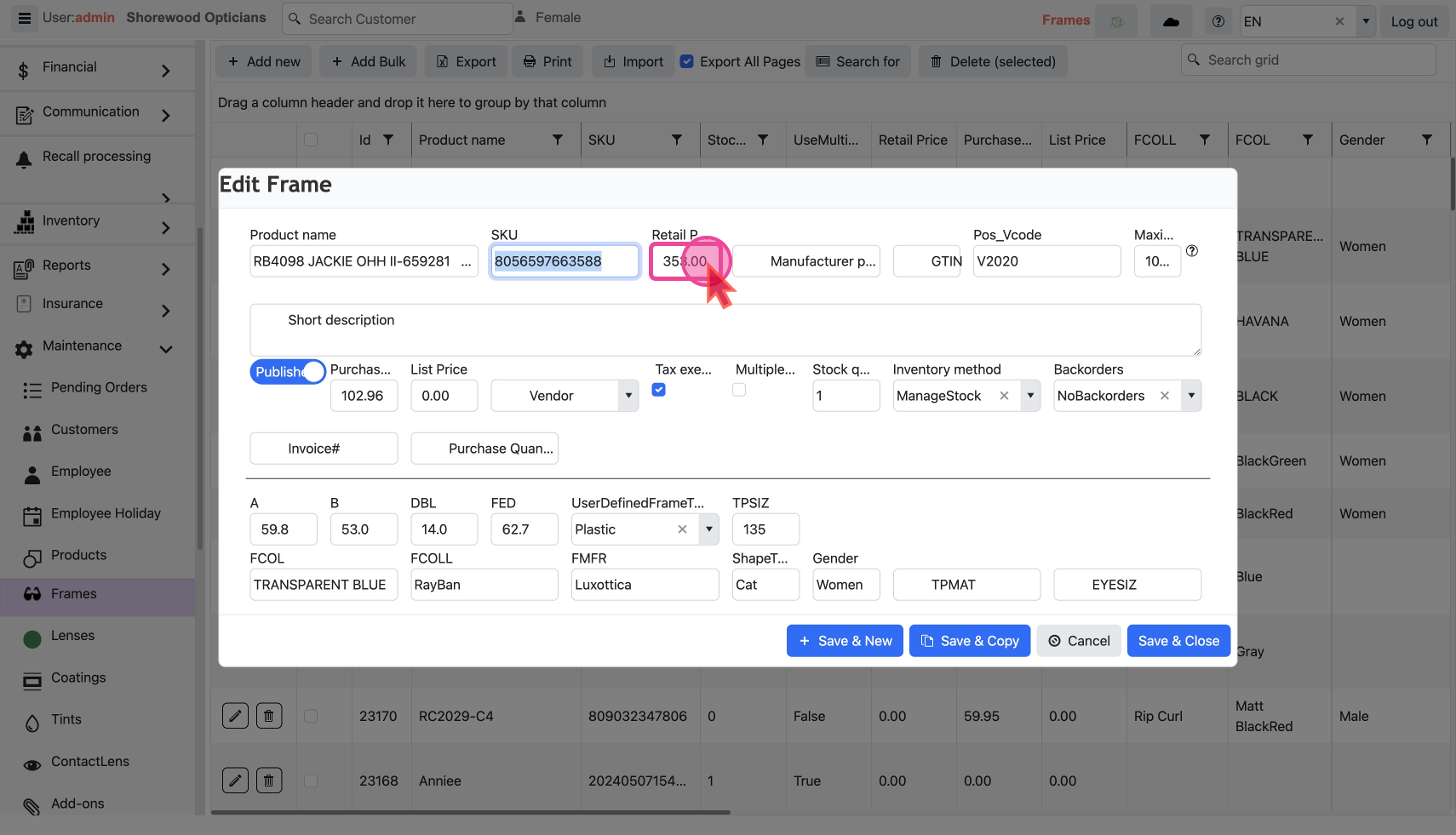The image size is (1456, 835).
Task: Click the hamburger menu icon
Action: point(25,18)
